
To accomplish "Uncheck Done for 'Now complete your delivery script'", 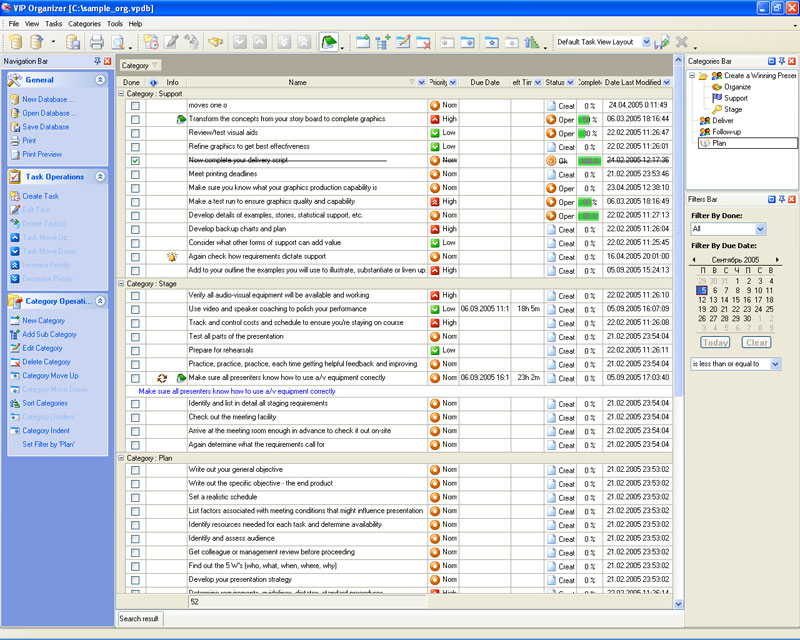I will tap(135, 161).
